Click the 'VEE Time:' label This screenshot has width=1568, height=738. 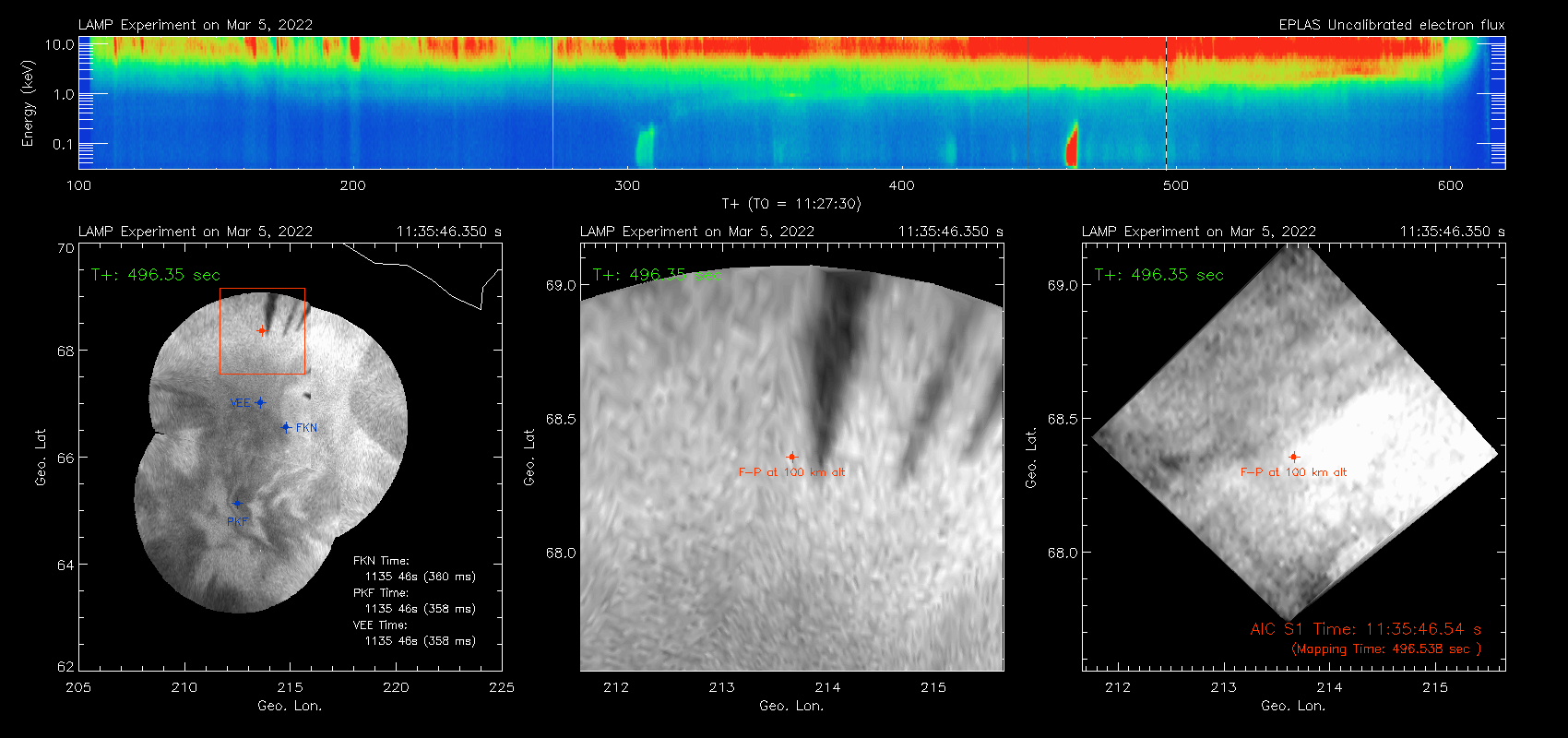pyautogui.click(x=380, y=625)
